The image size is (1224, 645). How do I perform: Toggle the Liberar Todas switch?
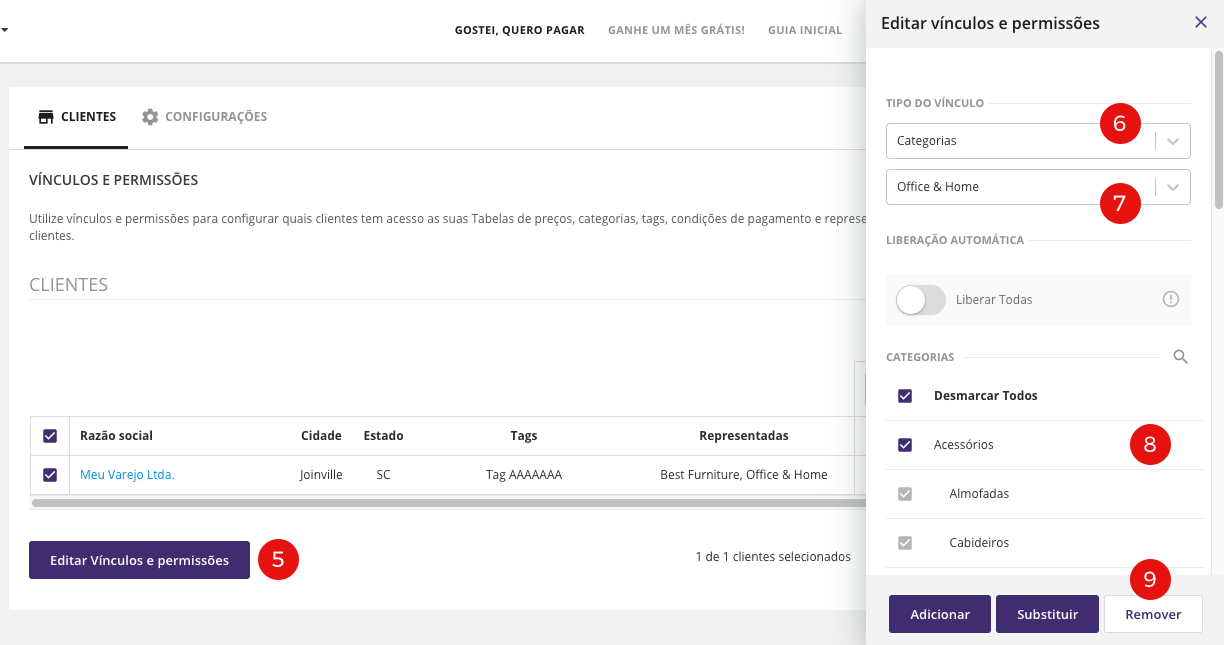coord(921,300)
